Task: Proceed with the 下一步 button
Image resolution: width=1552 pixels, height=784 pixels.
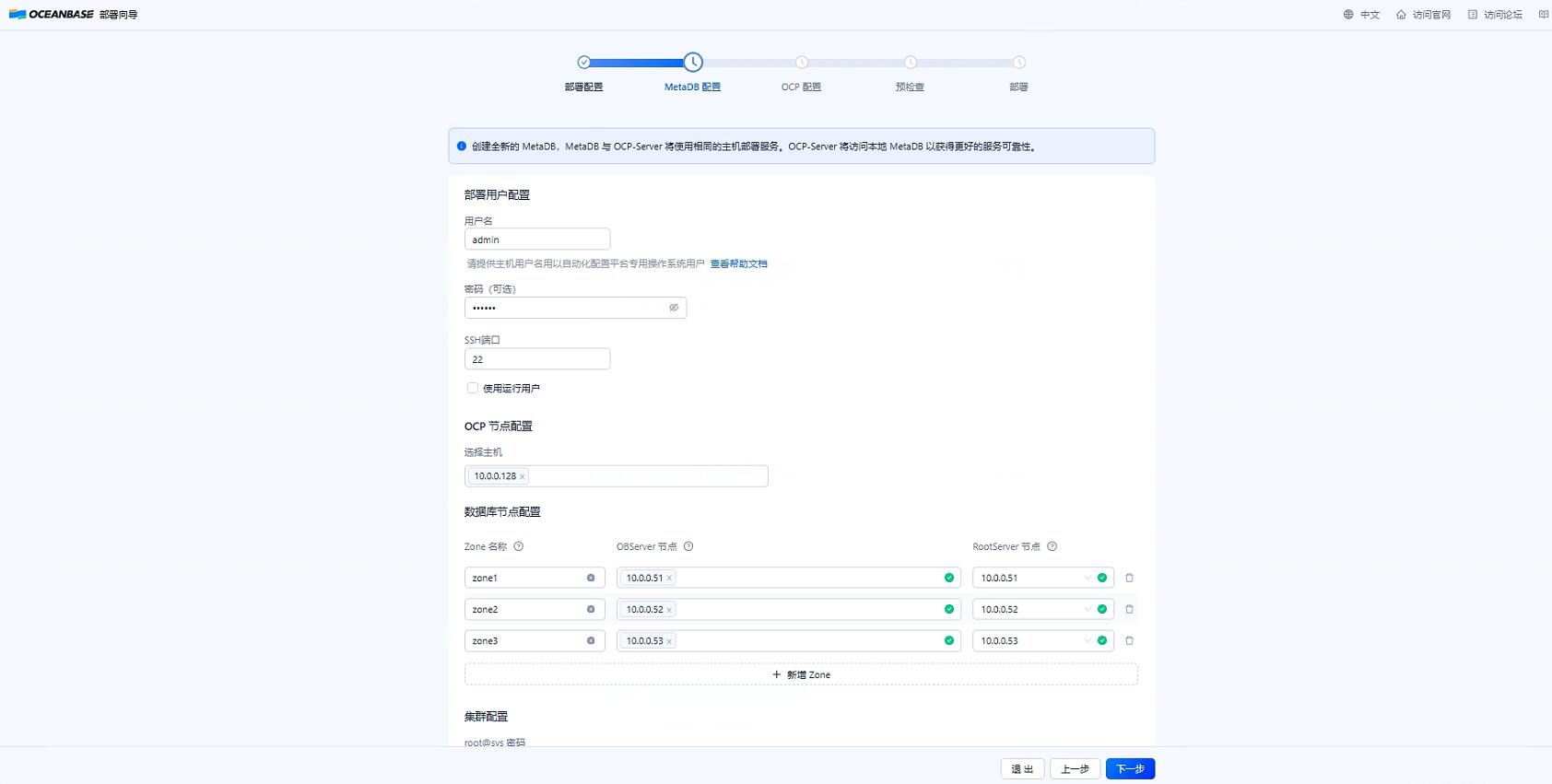Action: [x=1130, y=768]
